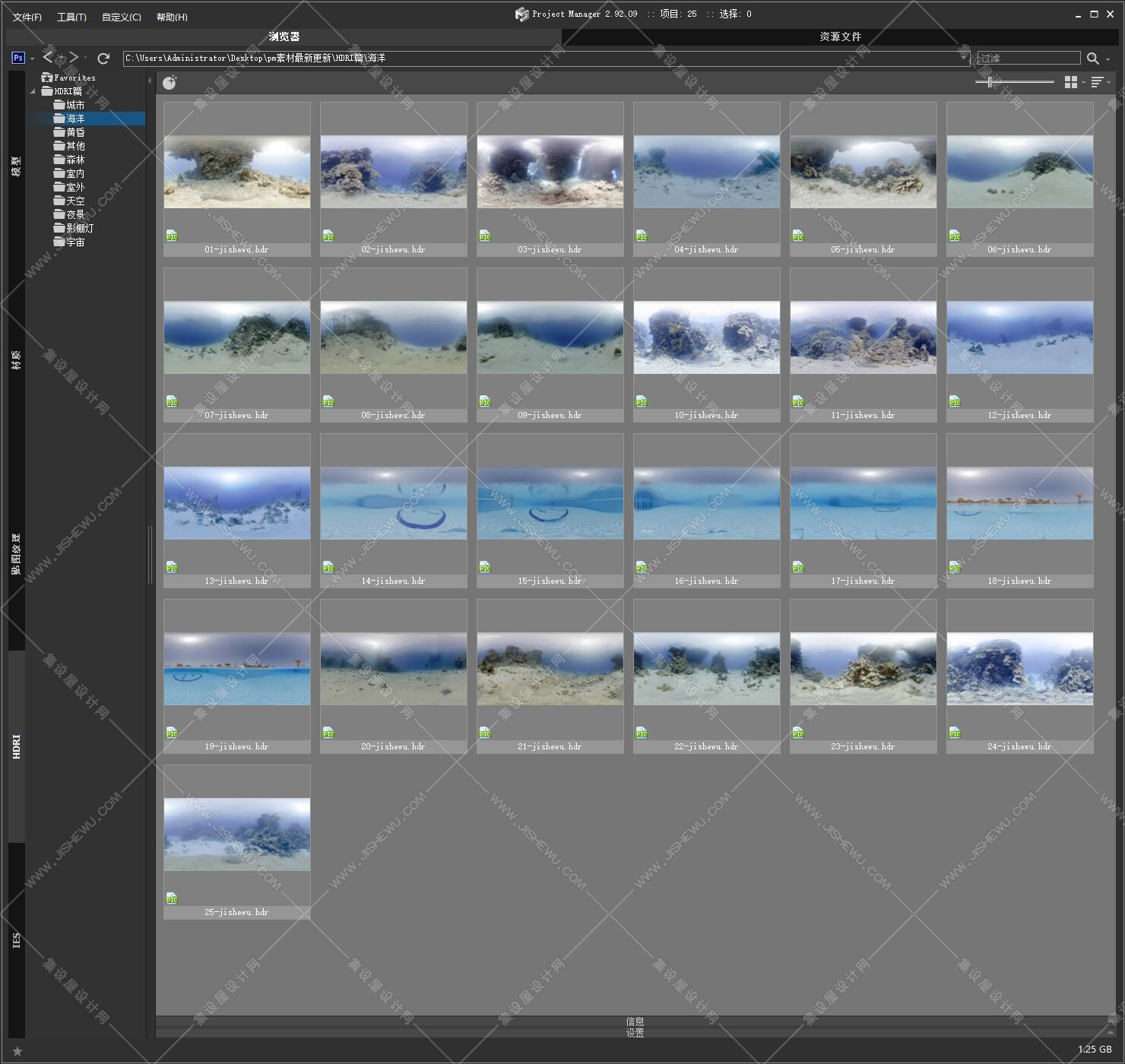Select the 模型 vertical side tab
Viewport: 1125px width, 1064px height.
17,166
